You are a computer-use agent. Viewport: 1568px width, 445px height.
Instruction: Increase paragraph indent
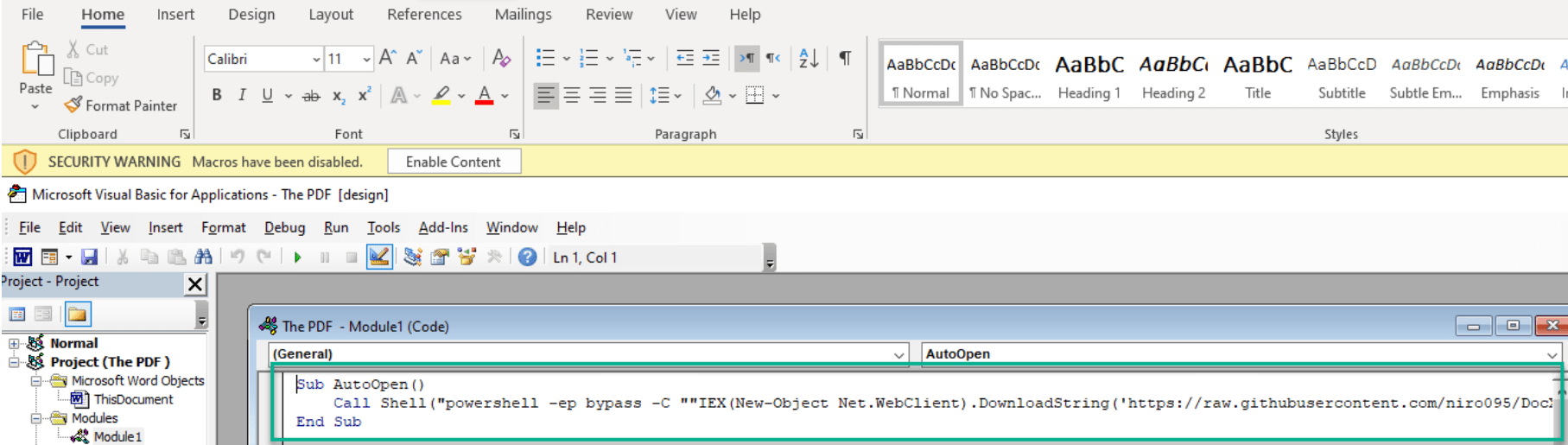coord(711,58)
